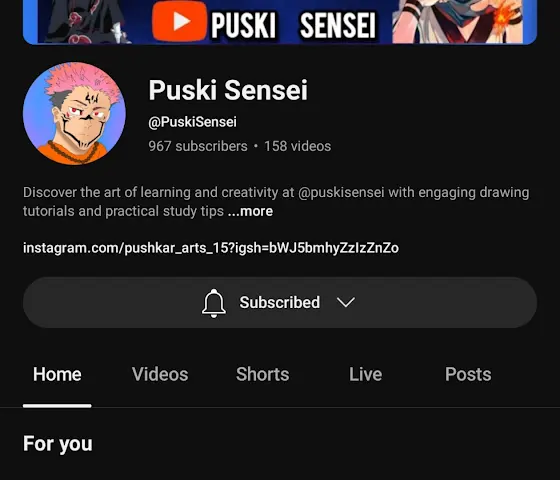This screenshot has width=560, height=480.
Task: Tap the YouTube play logo in banner
Action: (179, 21)
